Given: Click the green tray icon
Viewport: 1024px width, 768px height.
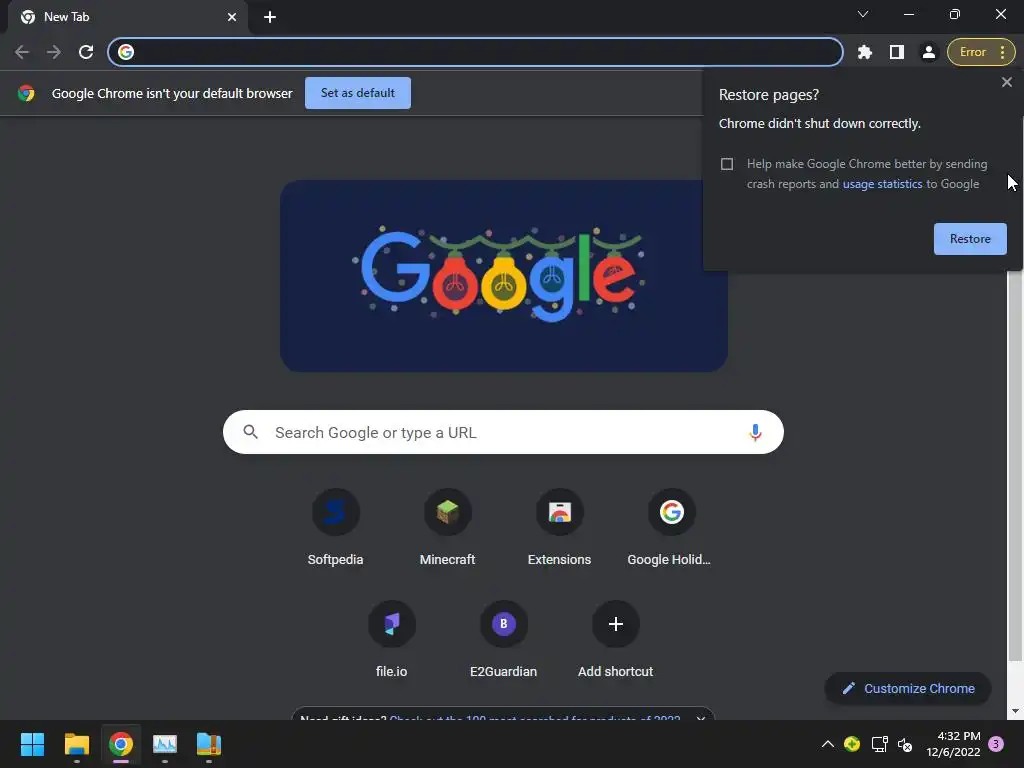Looking at the screenshot, I should (x=852, y=744).
